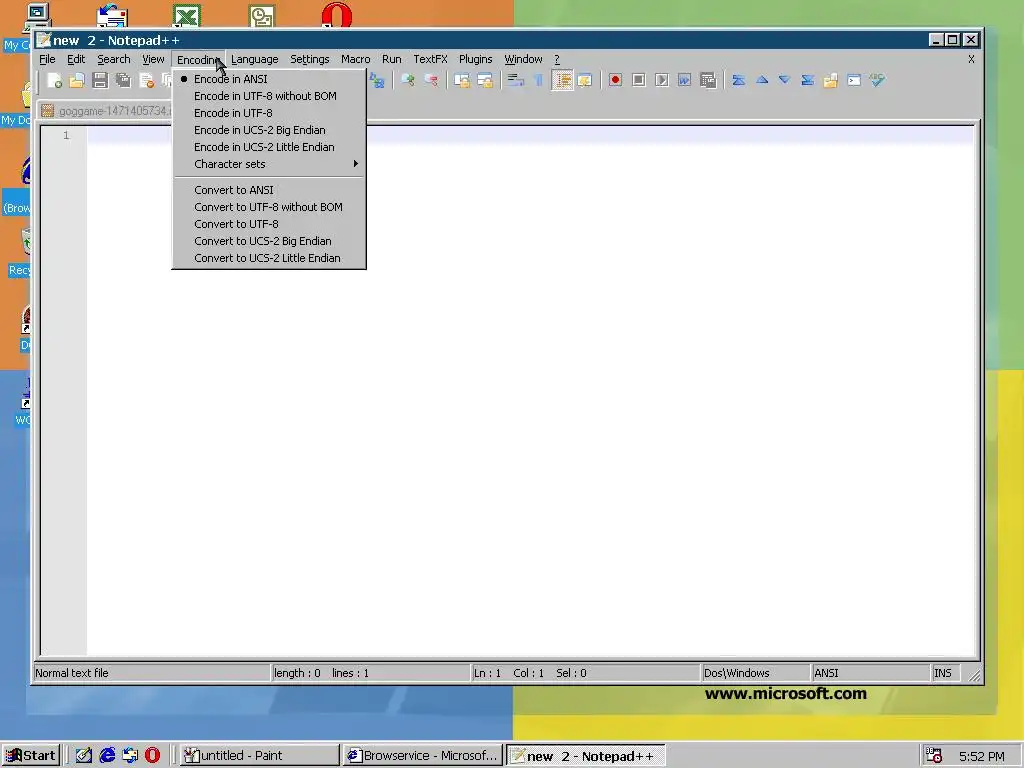Click the Playback macro icon
Image resolution: width=1024 pixels, height=768 pixels.
pos(662,80)
